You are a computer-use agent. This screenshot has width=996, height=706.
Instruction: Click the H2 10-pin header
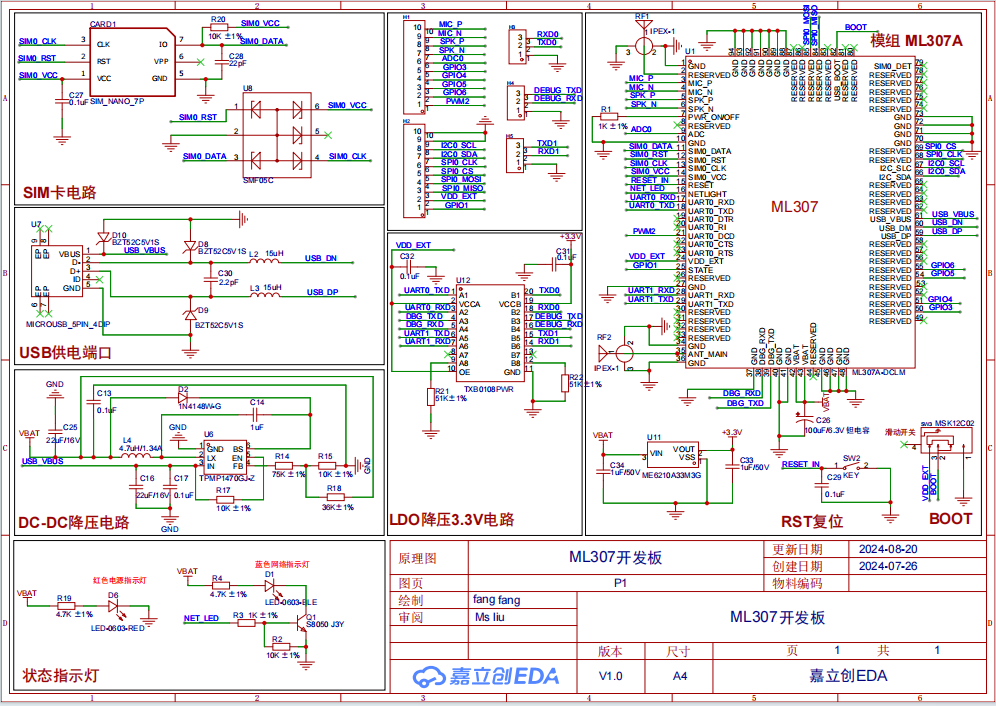click(x=414, y=170)
